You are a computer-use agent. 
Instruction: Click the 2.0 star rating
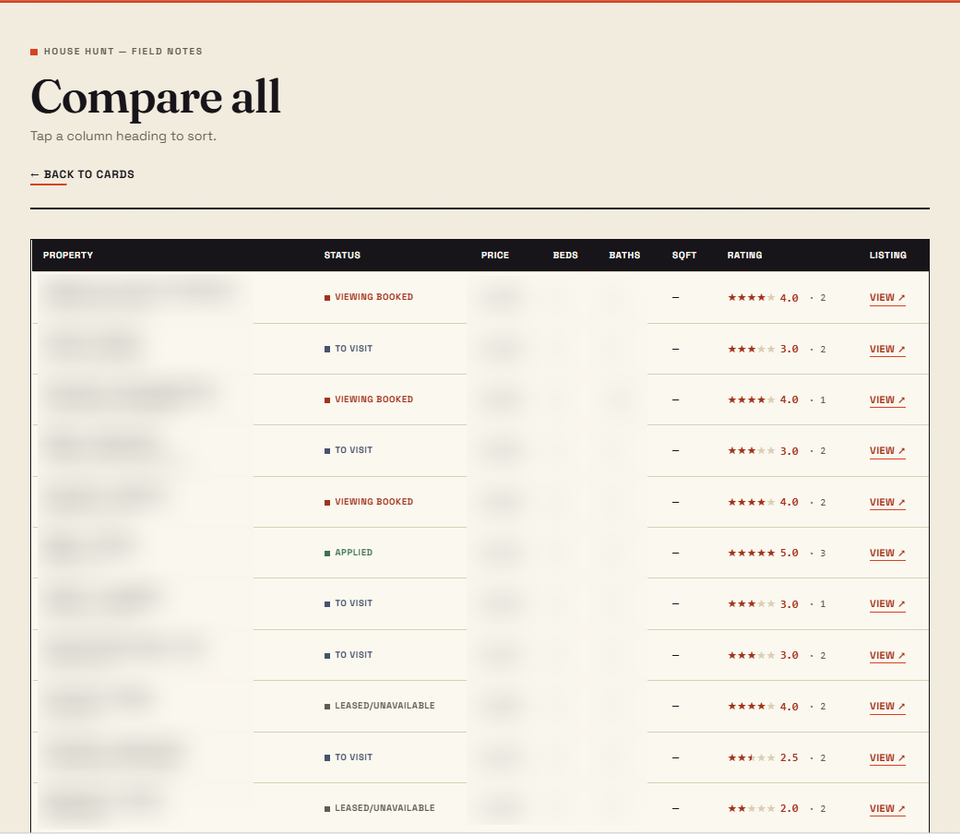pyautogui.click(x=763, y=808)
